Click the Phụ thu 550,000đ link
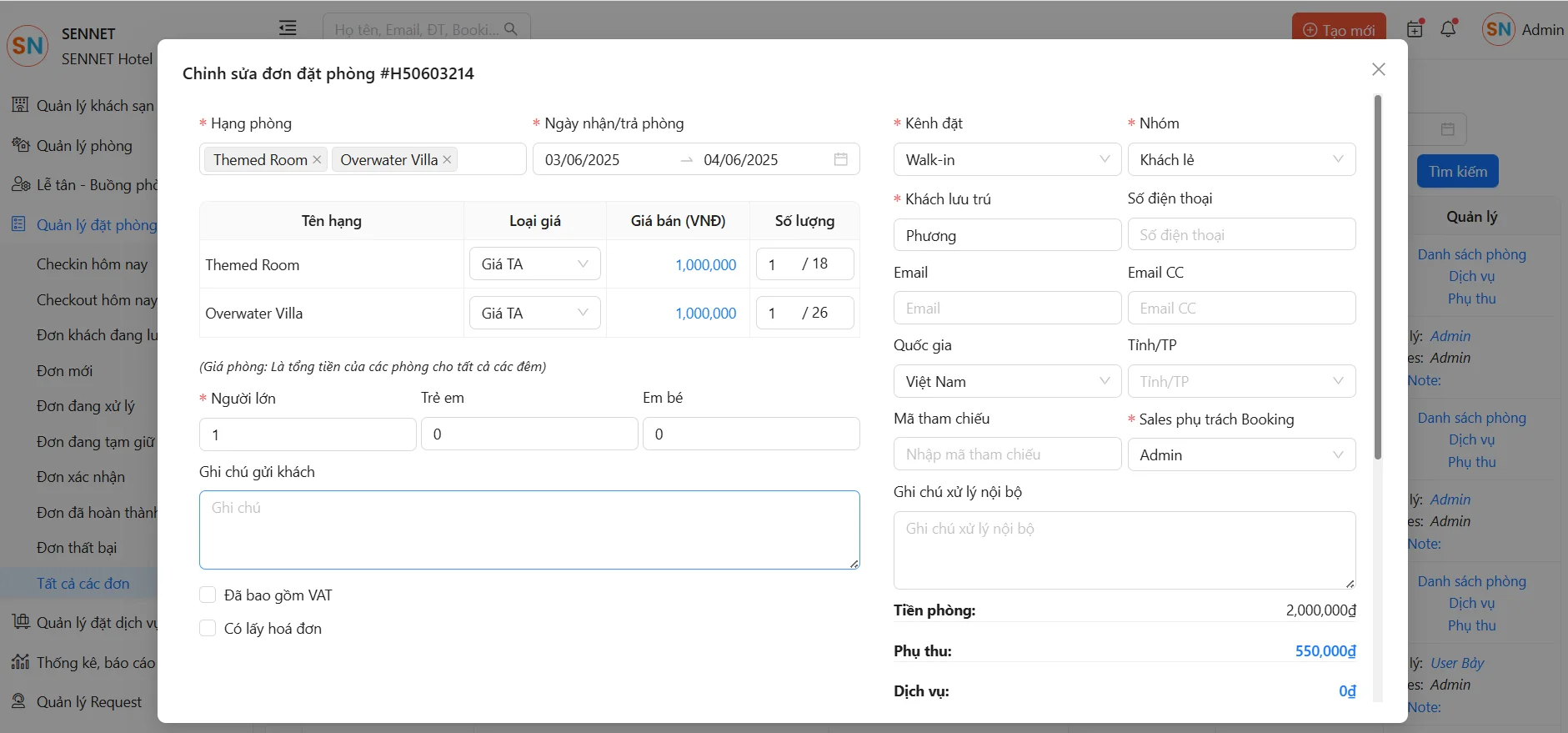1568x733 pixels. pyautogui.click(x=1325, y=651)
